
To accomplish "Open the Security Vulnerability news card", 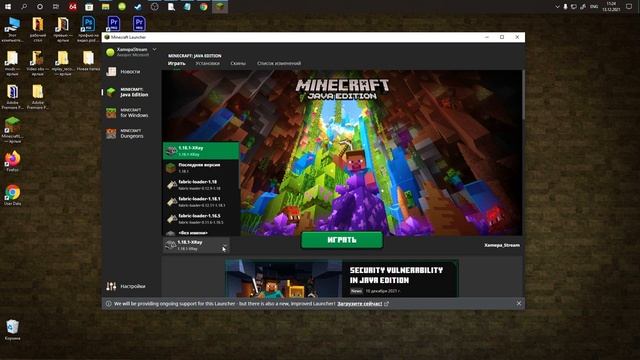I will pyautogui.click(x=342, y=278).
